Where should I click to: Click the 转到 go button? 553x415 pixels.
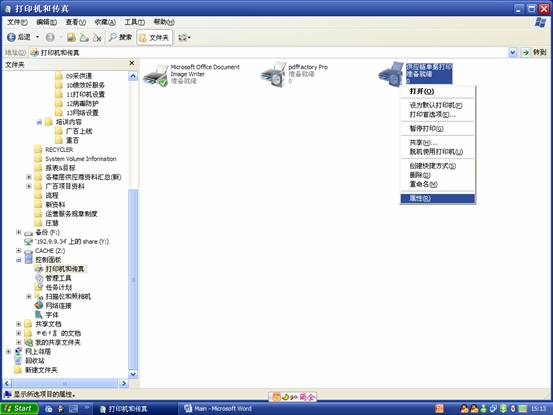[x=535, y=53]
